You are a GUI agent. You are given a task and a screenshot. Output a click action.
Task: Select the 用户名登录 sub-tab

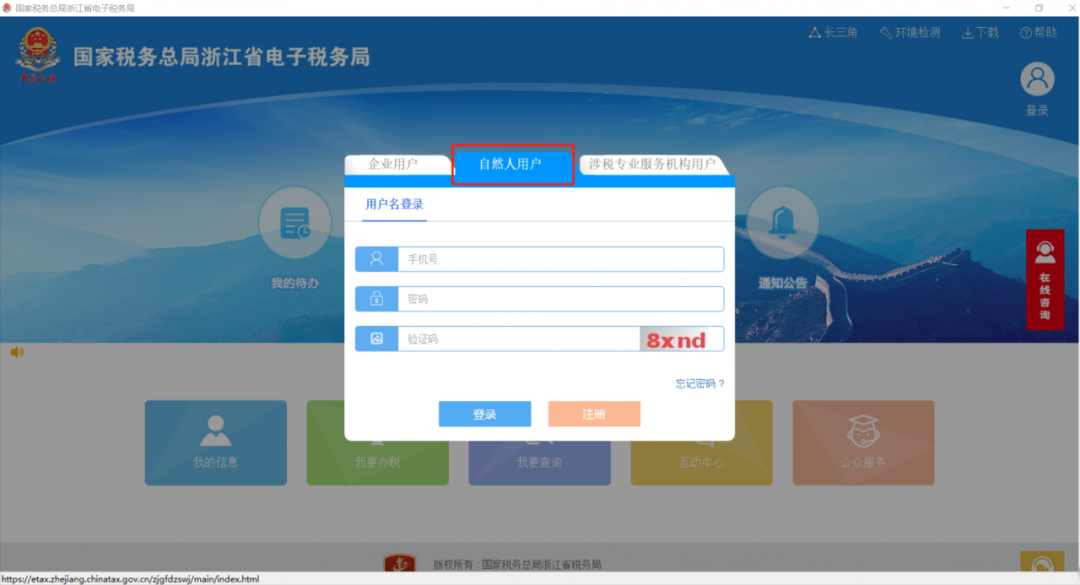point(394,204)
